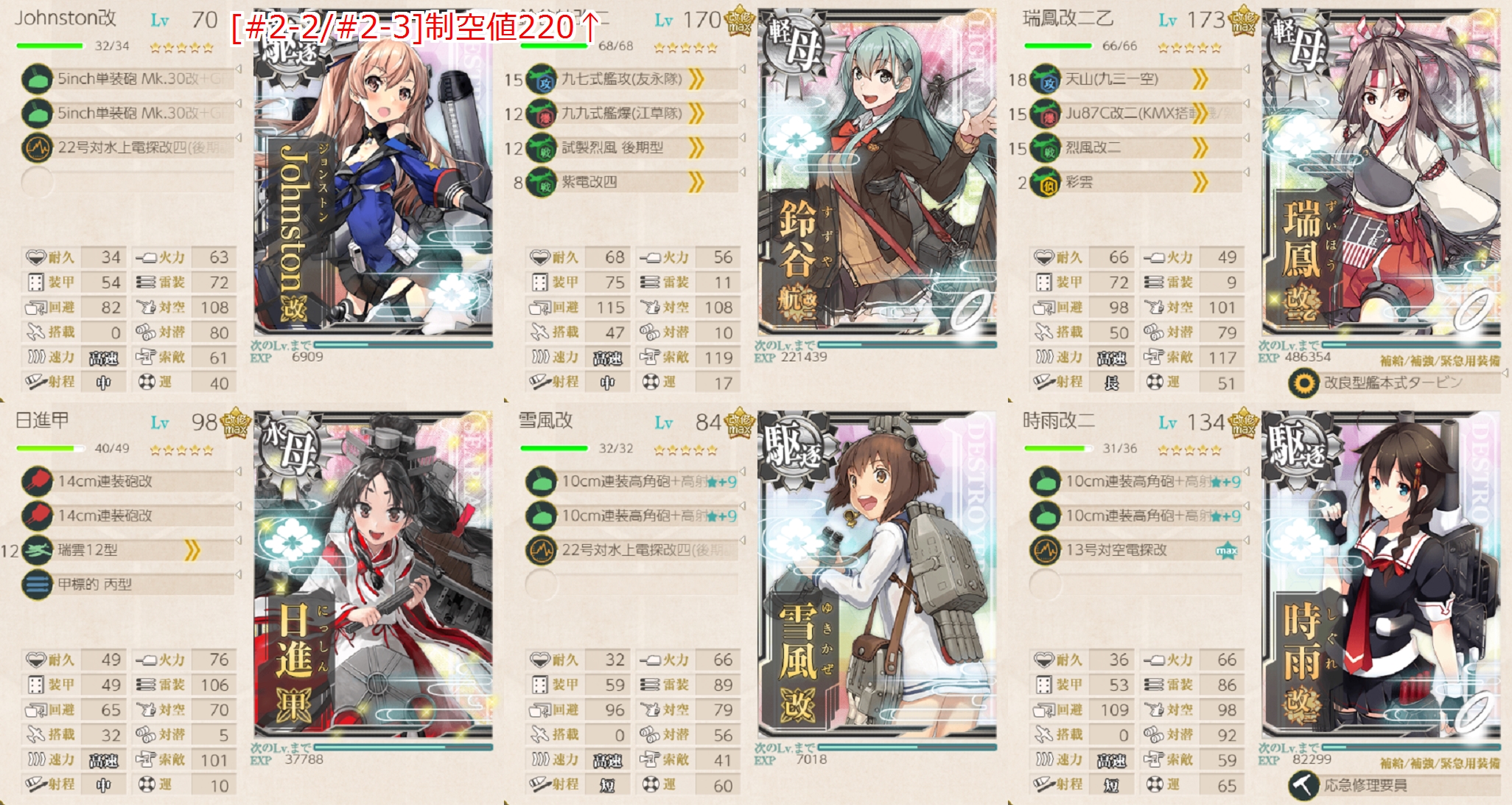Click the 13号対空電探改 radar icon on 時雨
Viewport: 1512px width, 805px height.
(1045, 550)
